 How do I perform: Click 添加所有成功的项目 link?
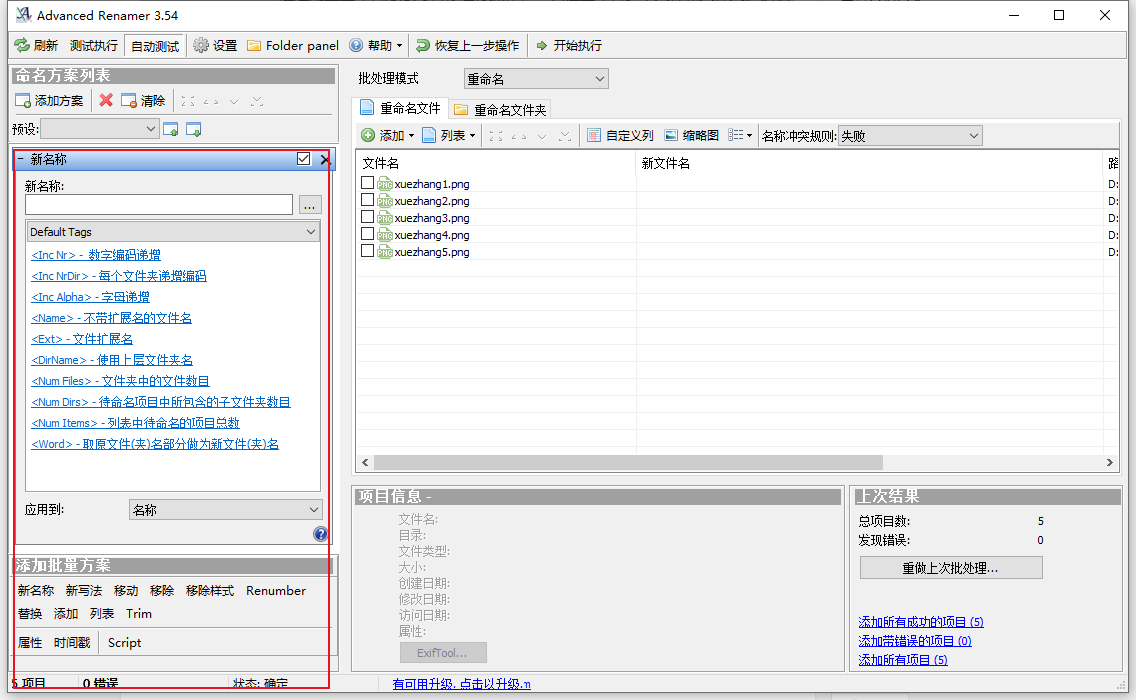pyautogui.click(x=921, y=622)
